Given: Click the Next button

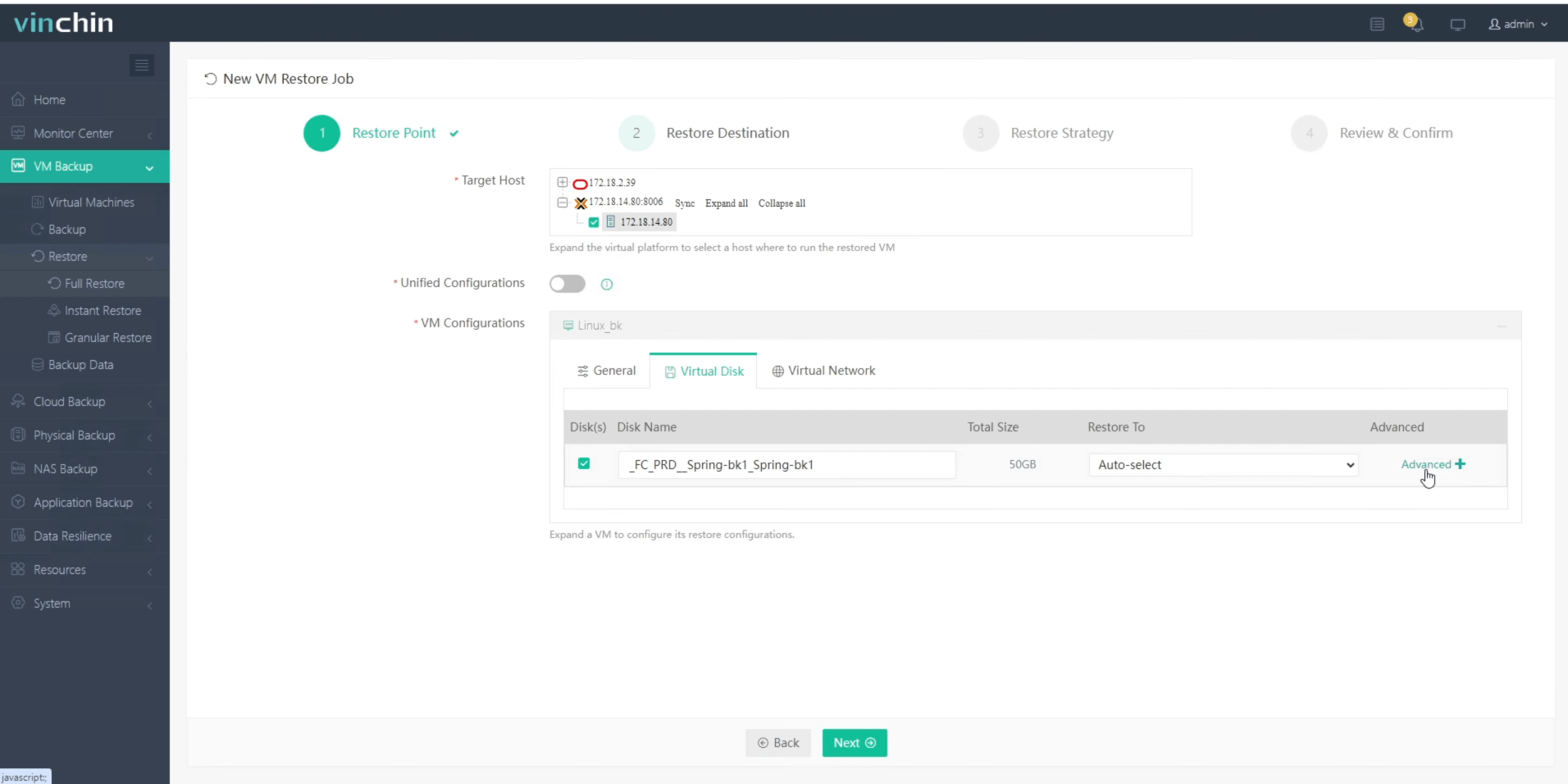Looking at the screenshot, I should coord(855,743).
